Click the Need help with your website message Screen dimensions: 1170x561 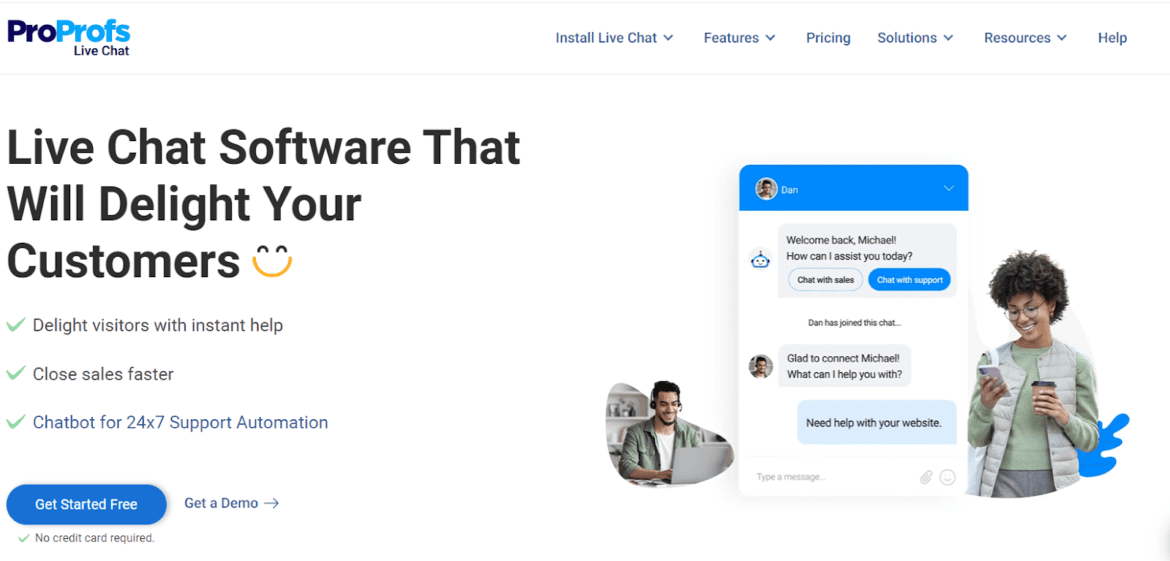(x=877, y=422)
